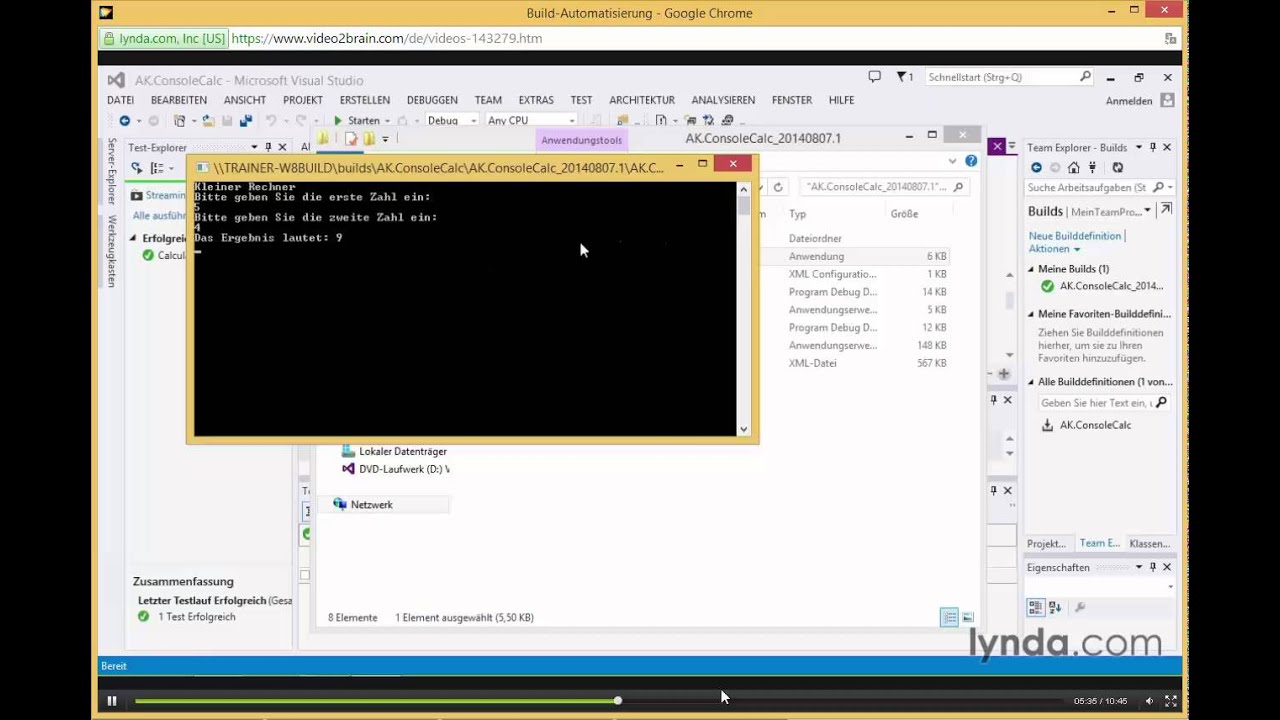The height and width of the screenshot is (720, 1280).
Task: Click the Schnellstart quick launch search field
Action: pyautogui.click(x=1008, y=77)
